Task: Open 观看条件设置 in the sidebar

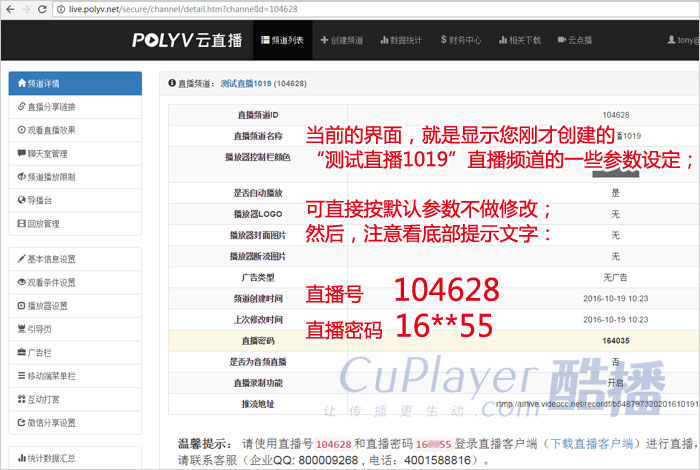Action: [75, 283]
